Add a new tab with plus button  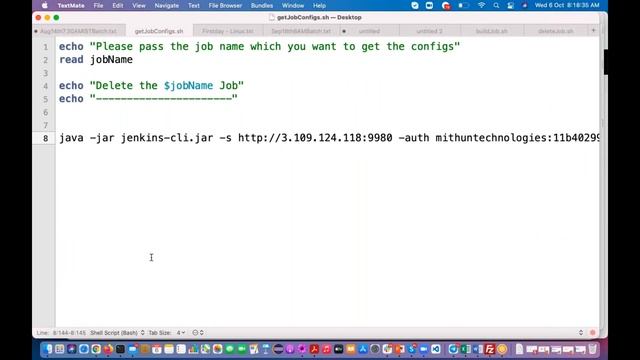point(593,31)
